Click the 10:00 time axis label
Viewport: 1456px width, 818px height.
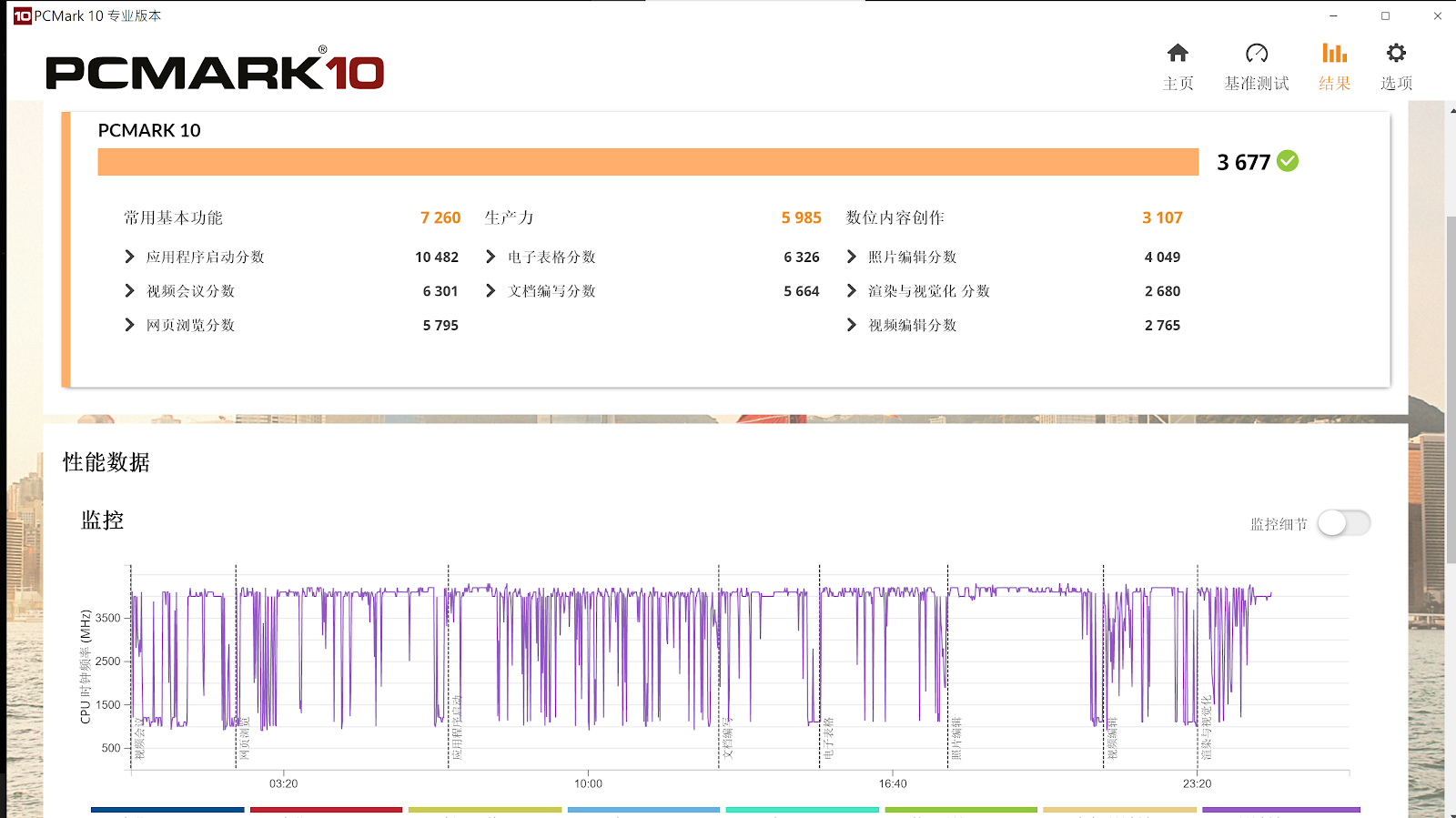coord(588,783)
